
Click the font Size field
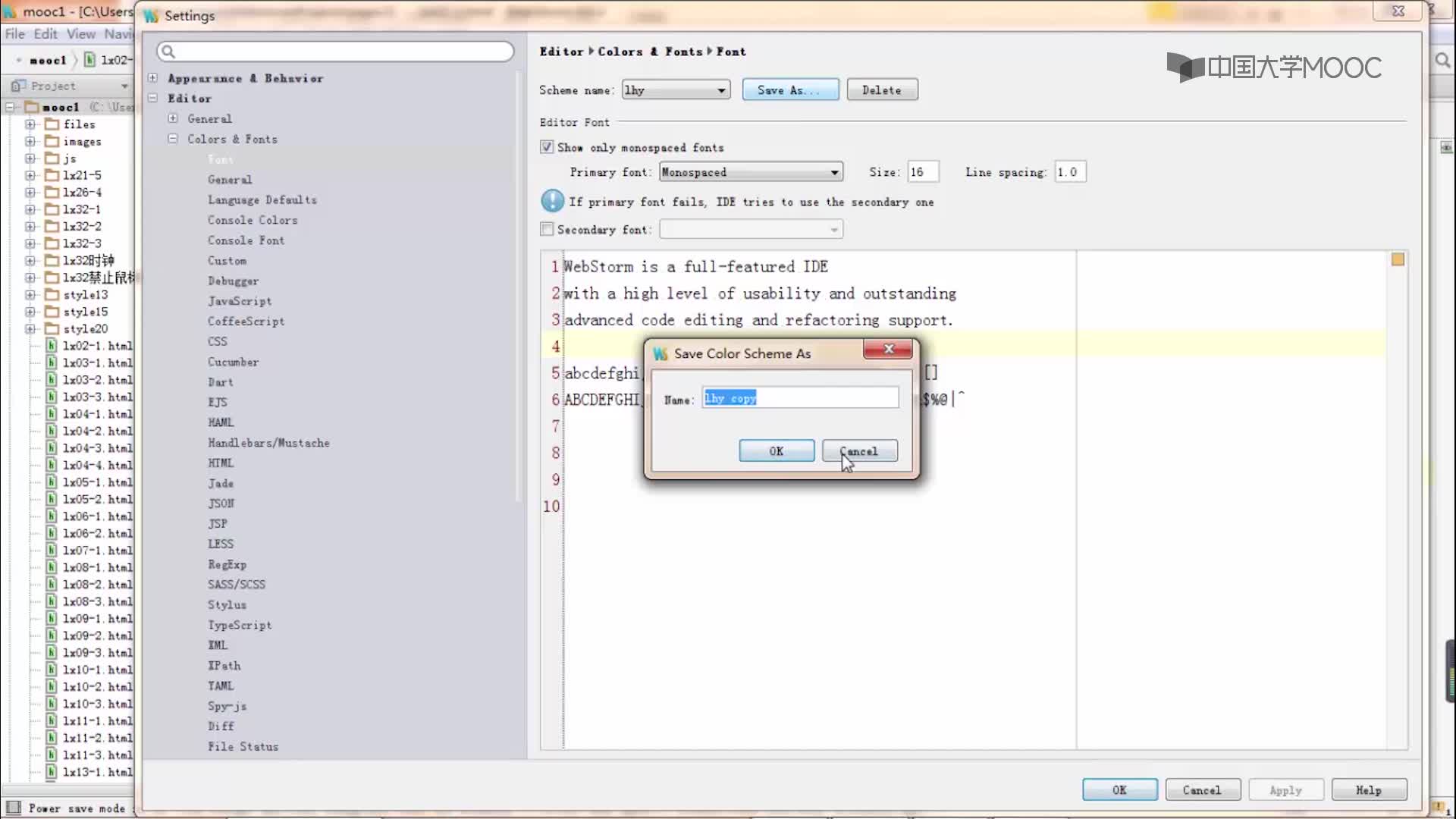coord(923,172)
